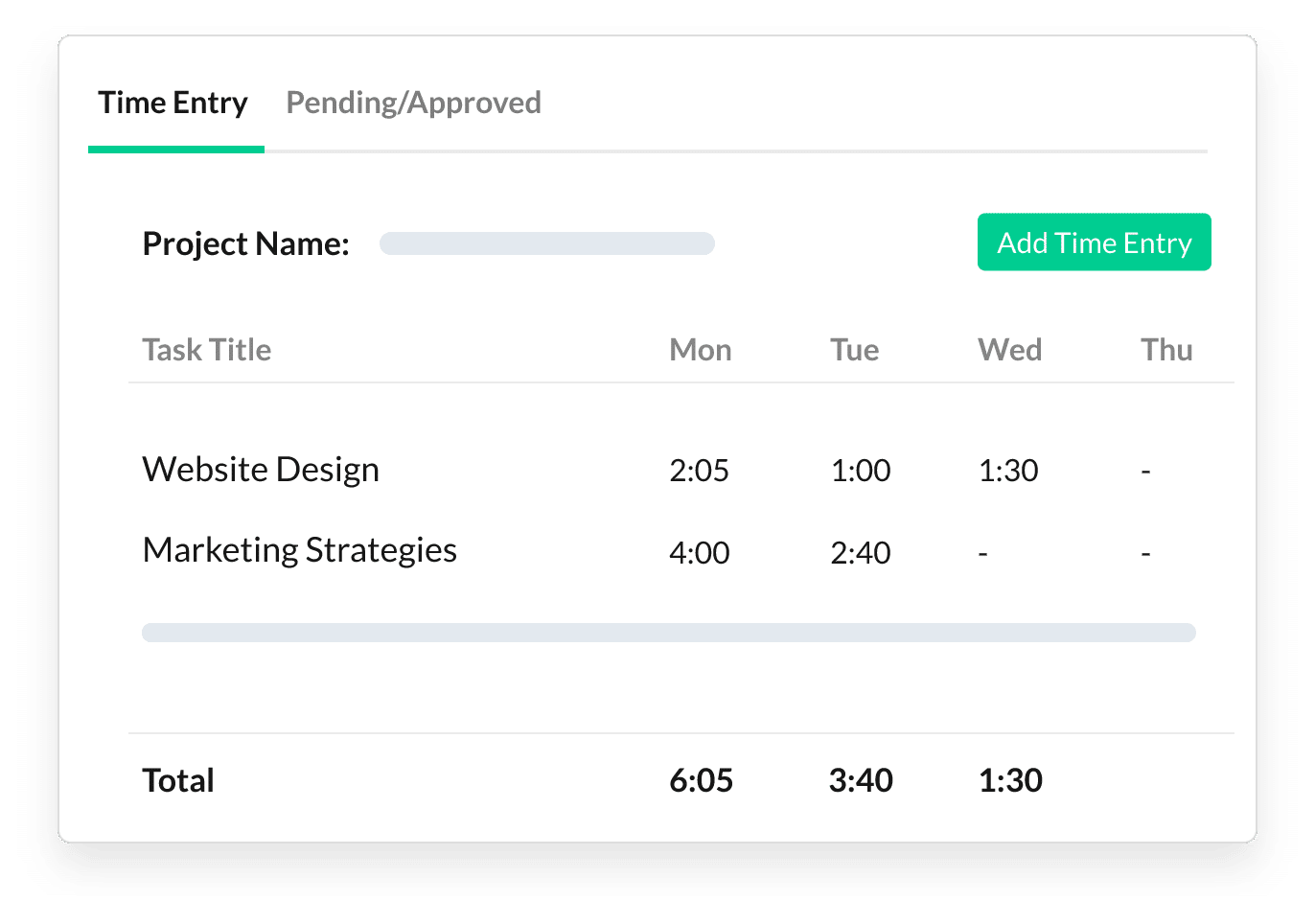Click the grey loading placeholder bar
The image size is (1315, 924).
click(x=669, y=632)
